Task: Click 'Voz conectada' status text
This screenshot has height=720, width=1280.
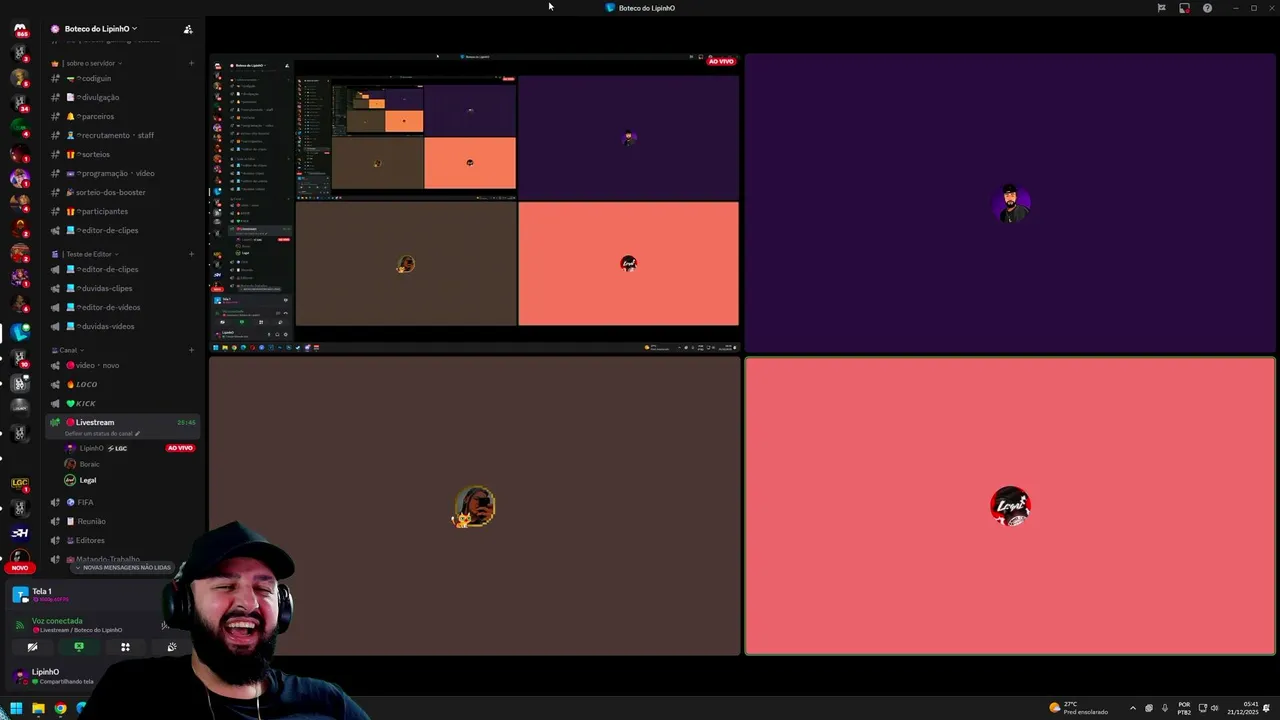Action: pos(57,621)
